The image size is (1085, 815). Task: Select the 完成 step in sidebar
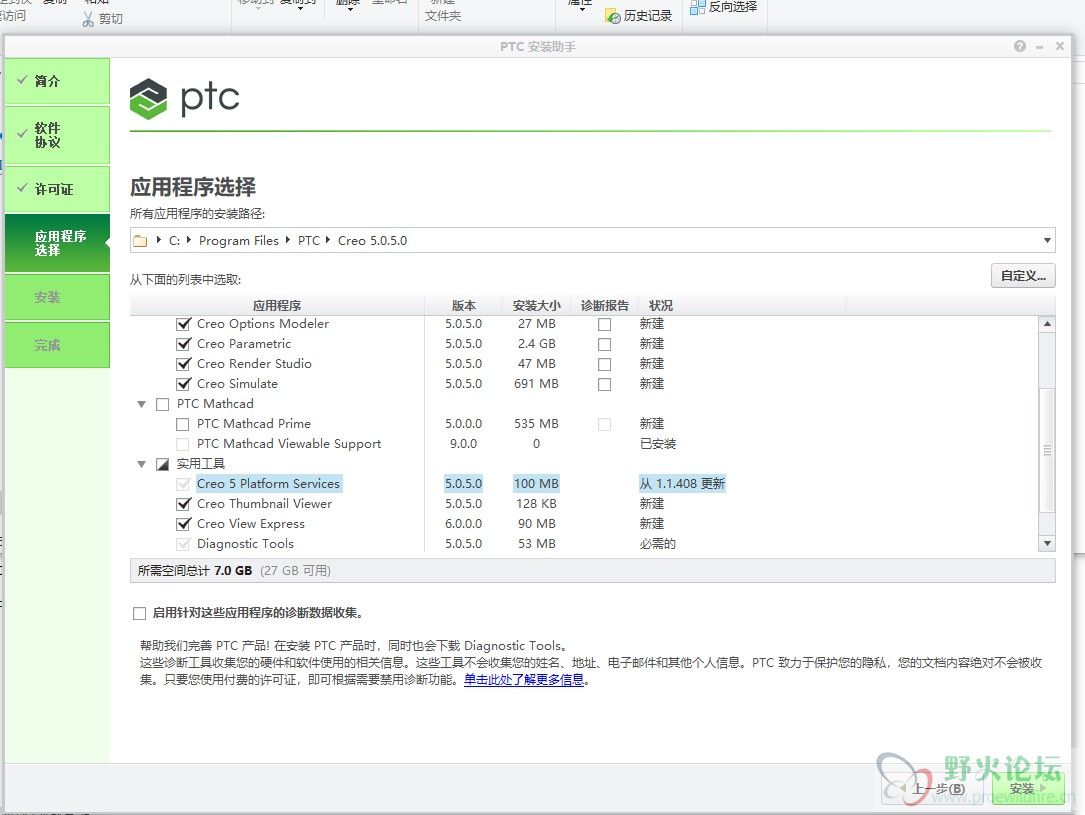tap(57, 345)
